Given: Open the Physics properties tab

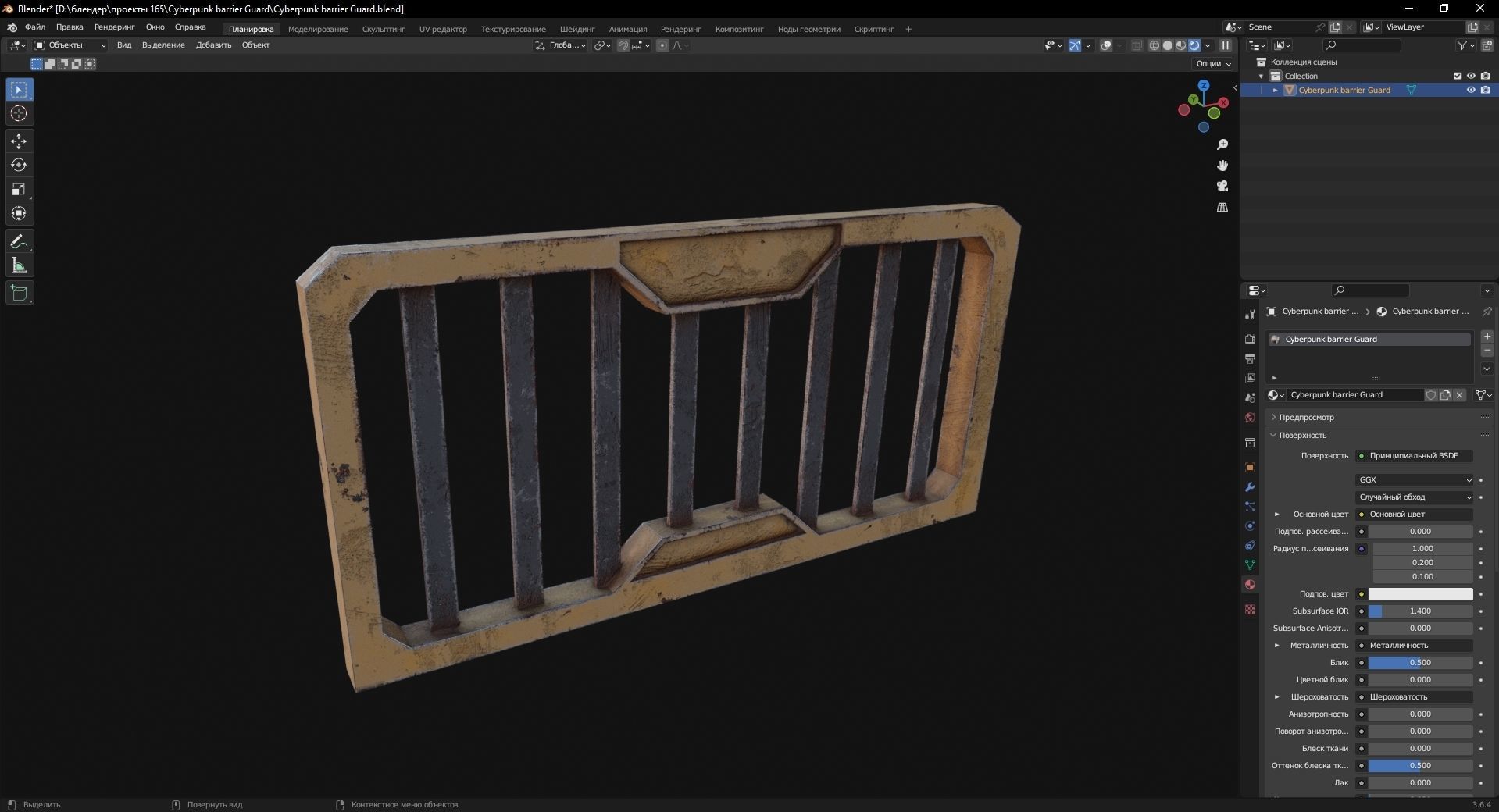Looking at the screenshot, I should coord(1250,526).
